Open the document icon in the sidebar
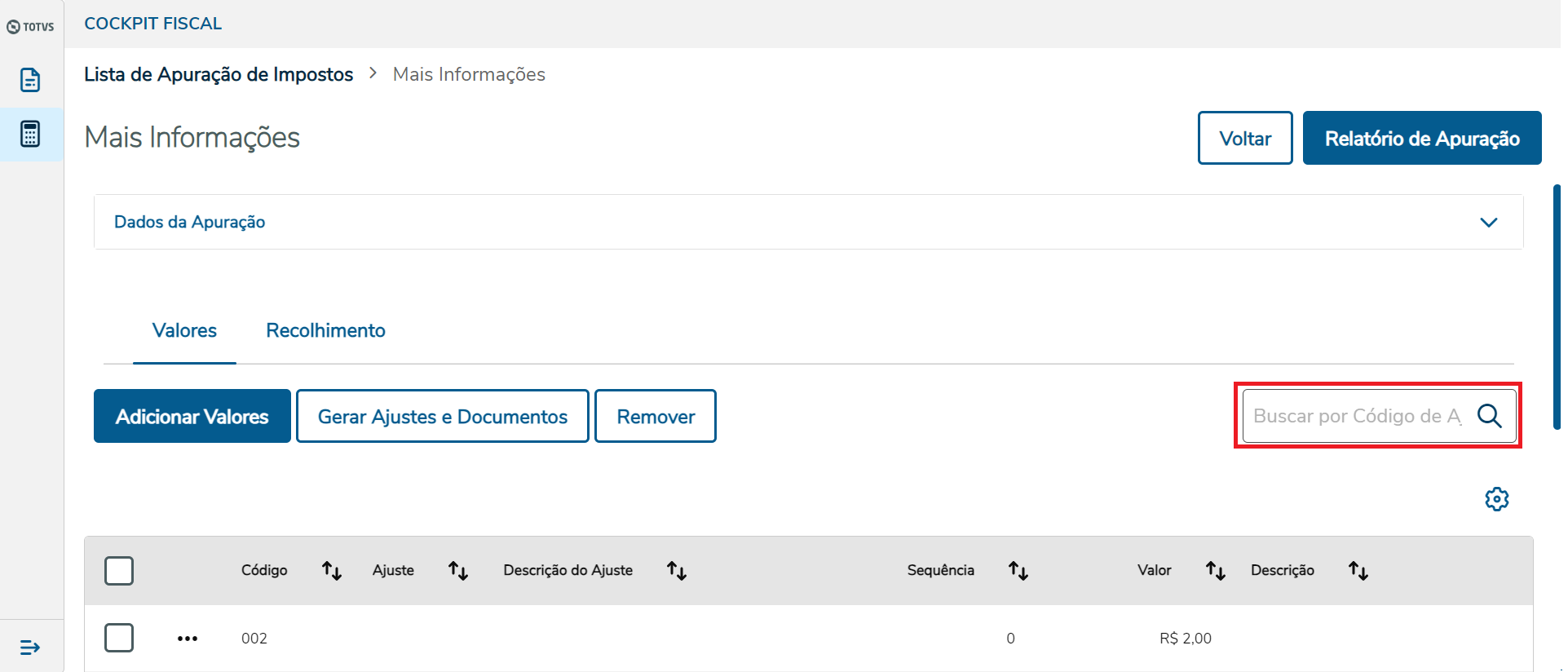Screen dimensions: 1568x672 click(30, 80)
